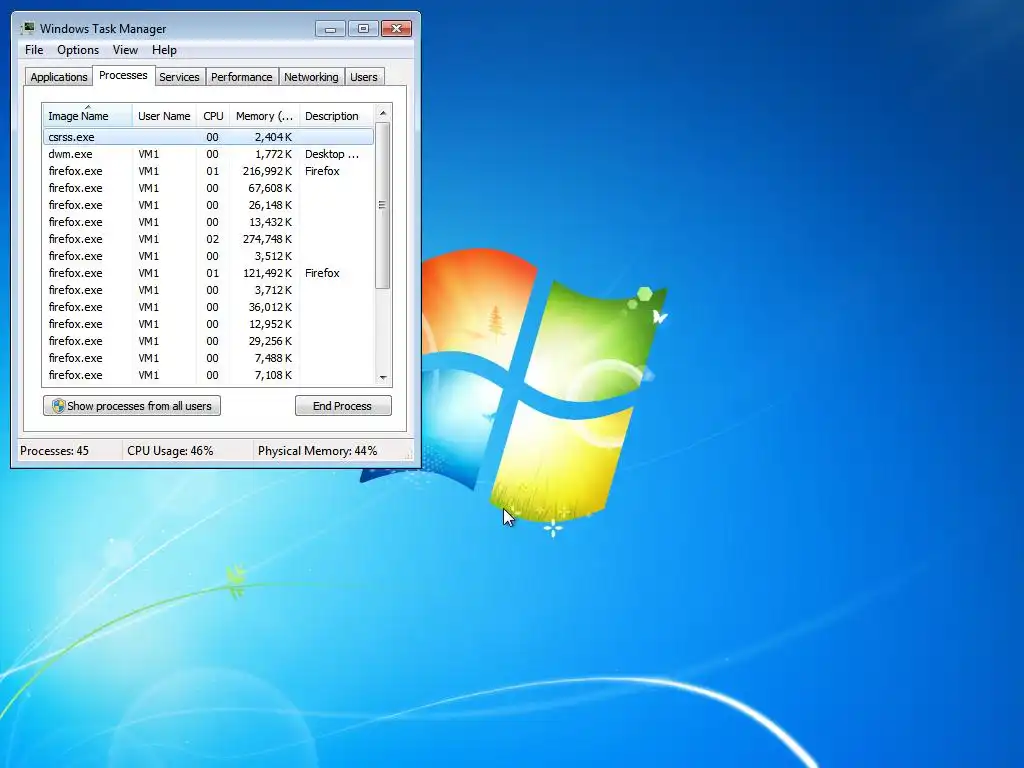Switch to the Users tab

tap(364, 77)
